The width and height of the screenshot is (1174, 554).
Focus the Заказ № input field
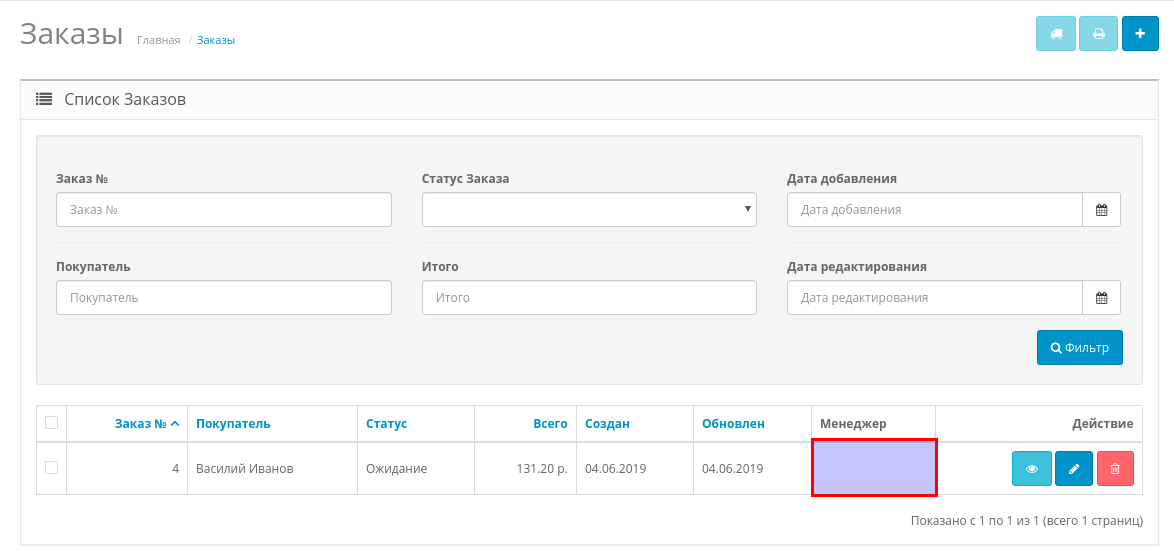click(x=224, y=210)
